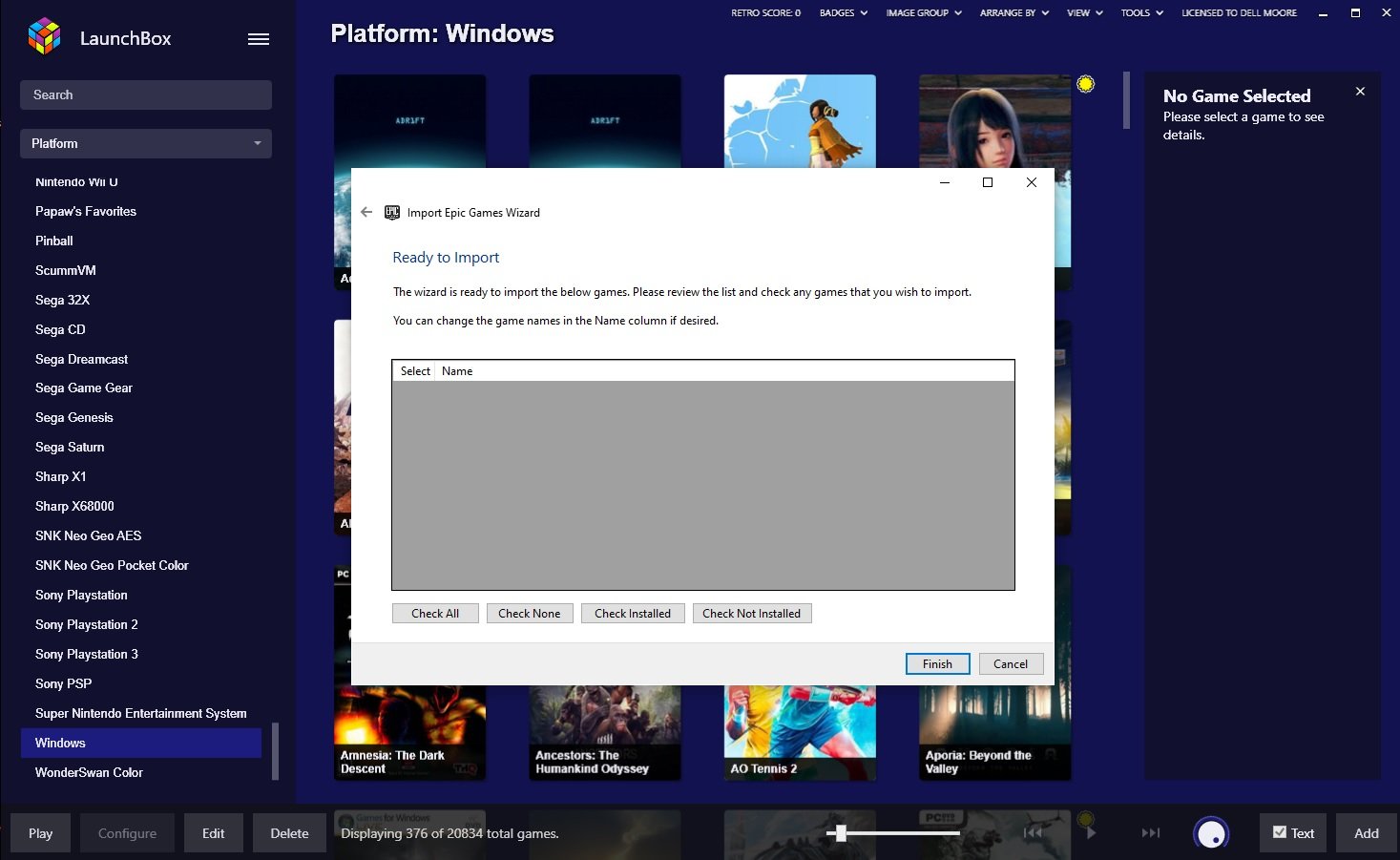This screenshot has width=1400, height=860.
Task: Select WonderSwan Color platform
Action: [x=89, y=772]
